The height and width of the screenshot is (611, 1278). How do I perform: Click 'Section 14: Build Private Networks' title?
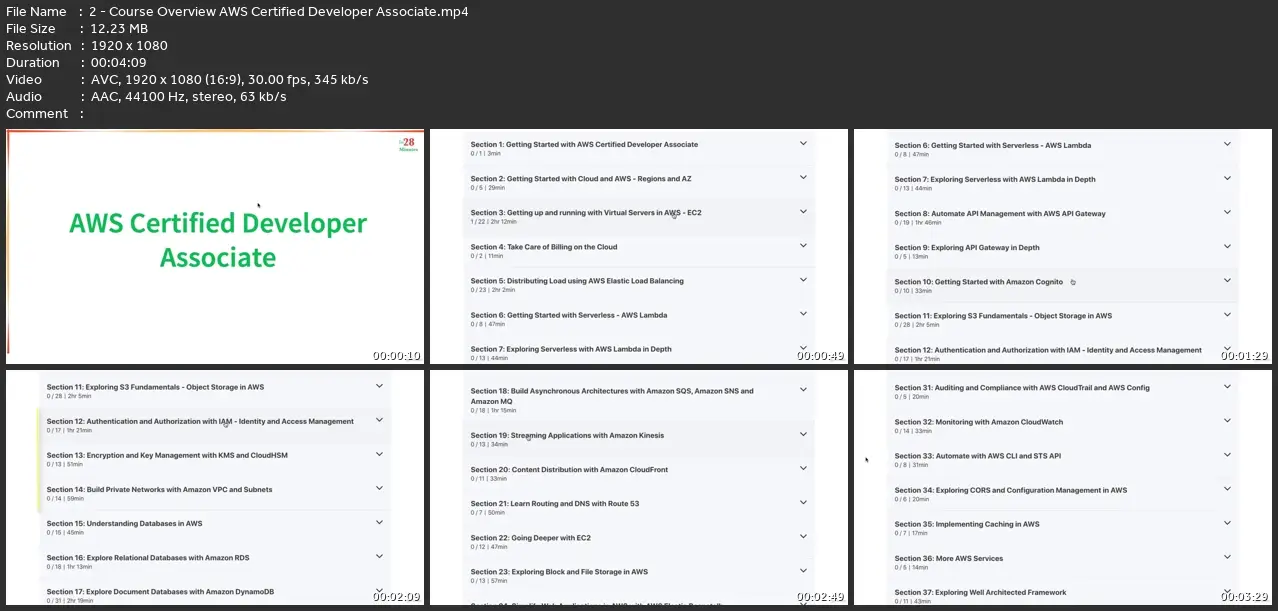click(159, 490)
